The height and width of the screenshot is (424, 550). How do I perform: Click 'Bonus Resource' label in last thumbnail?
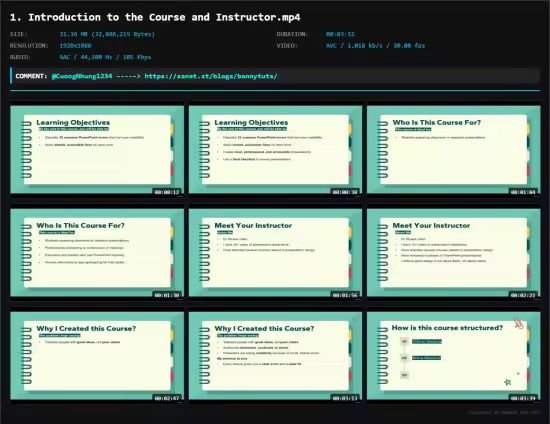click(x=426, y=358)
